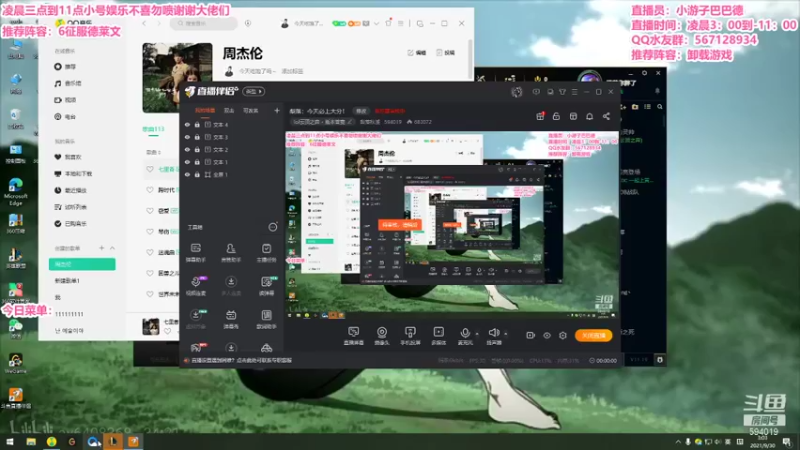Image resolution: width=800 pixels, height=450 pixels.
Task: Open streaming settings gear
Action: 563,335
